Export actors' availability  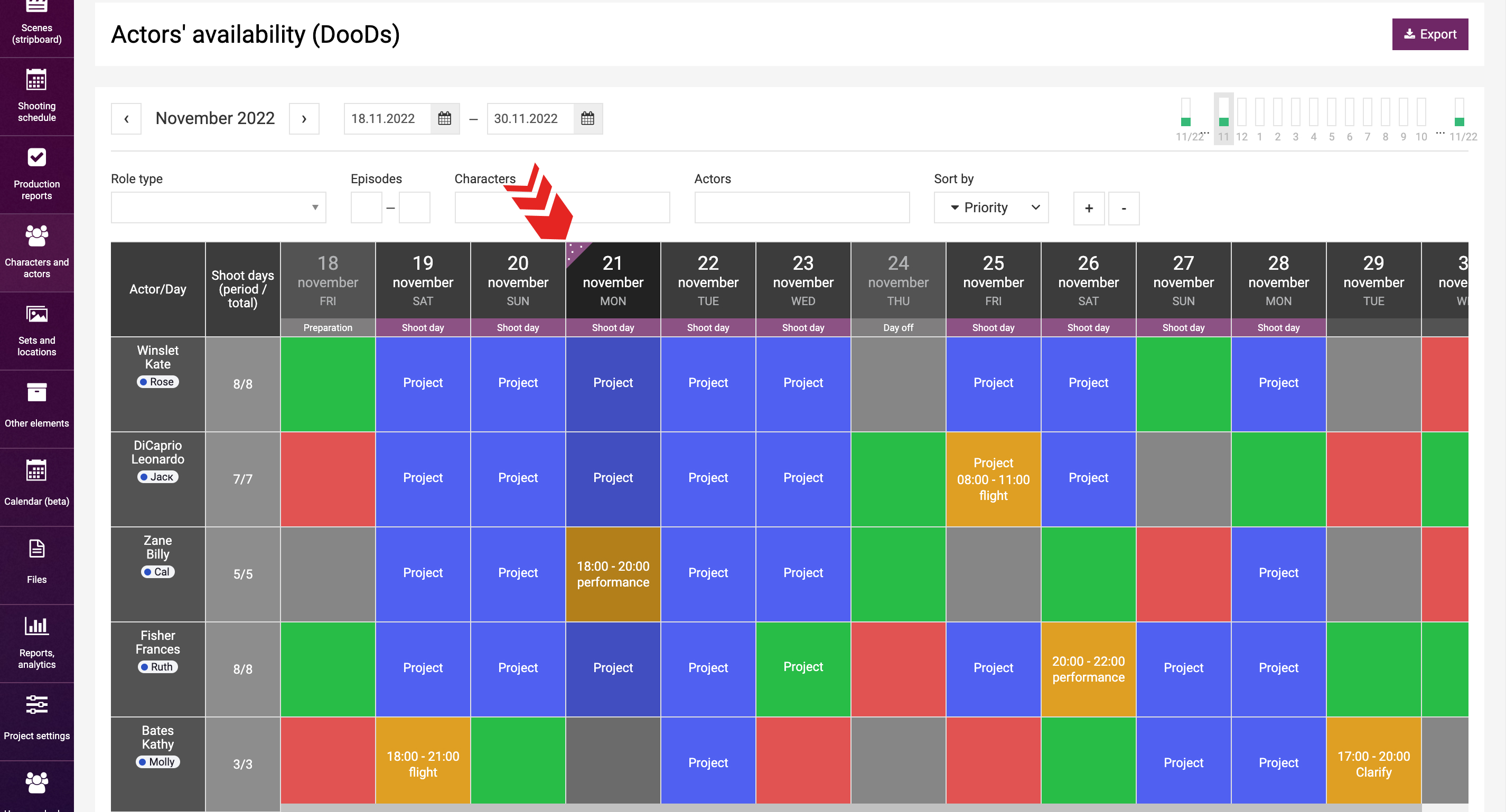coord(1429,34)
